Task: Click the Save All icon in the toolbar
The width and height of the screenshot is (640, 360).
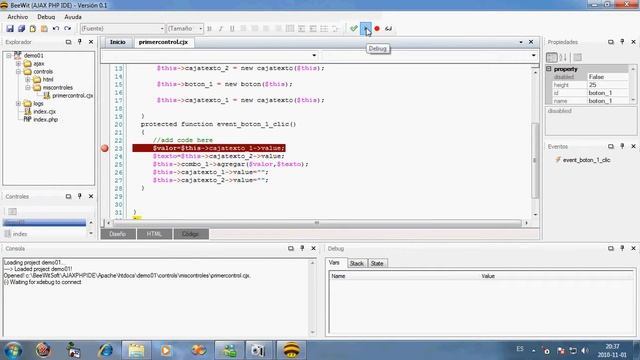Action: 21,29
